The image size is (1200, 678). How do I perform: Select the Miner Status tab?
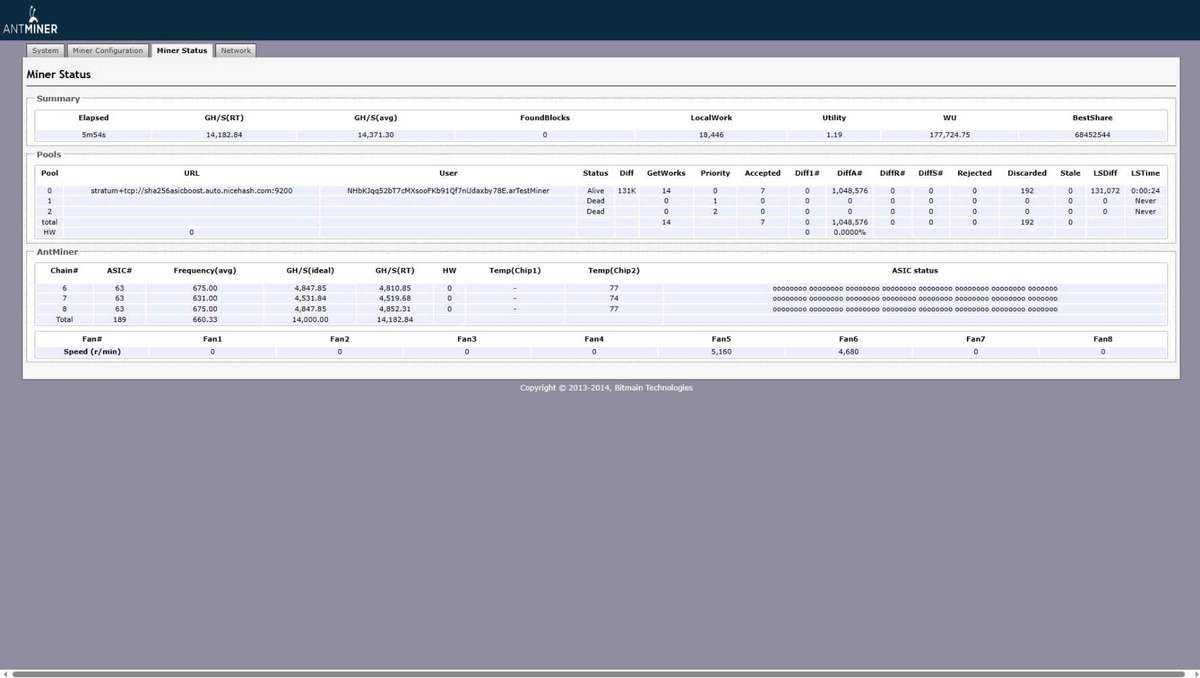(182, 50)
